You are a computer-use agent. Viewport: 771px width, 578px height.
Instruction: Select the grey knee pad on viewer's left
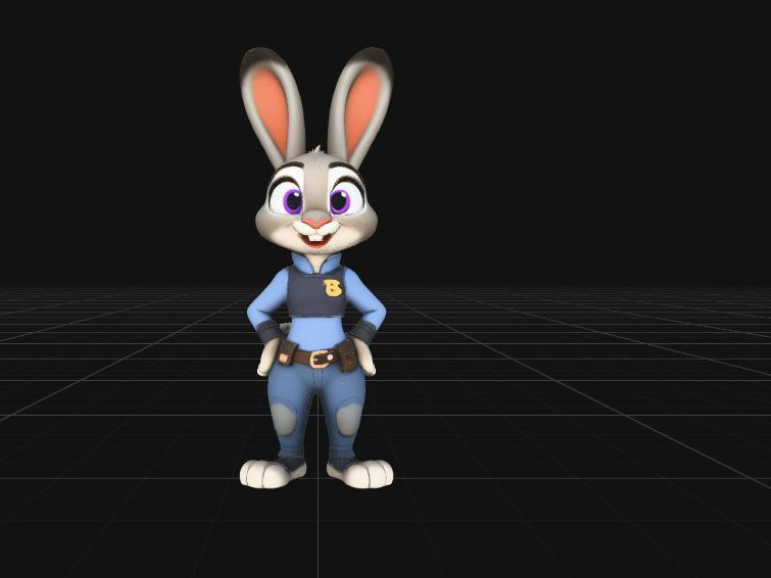284,419
